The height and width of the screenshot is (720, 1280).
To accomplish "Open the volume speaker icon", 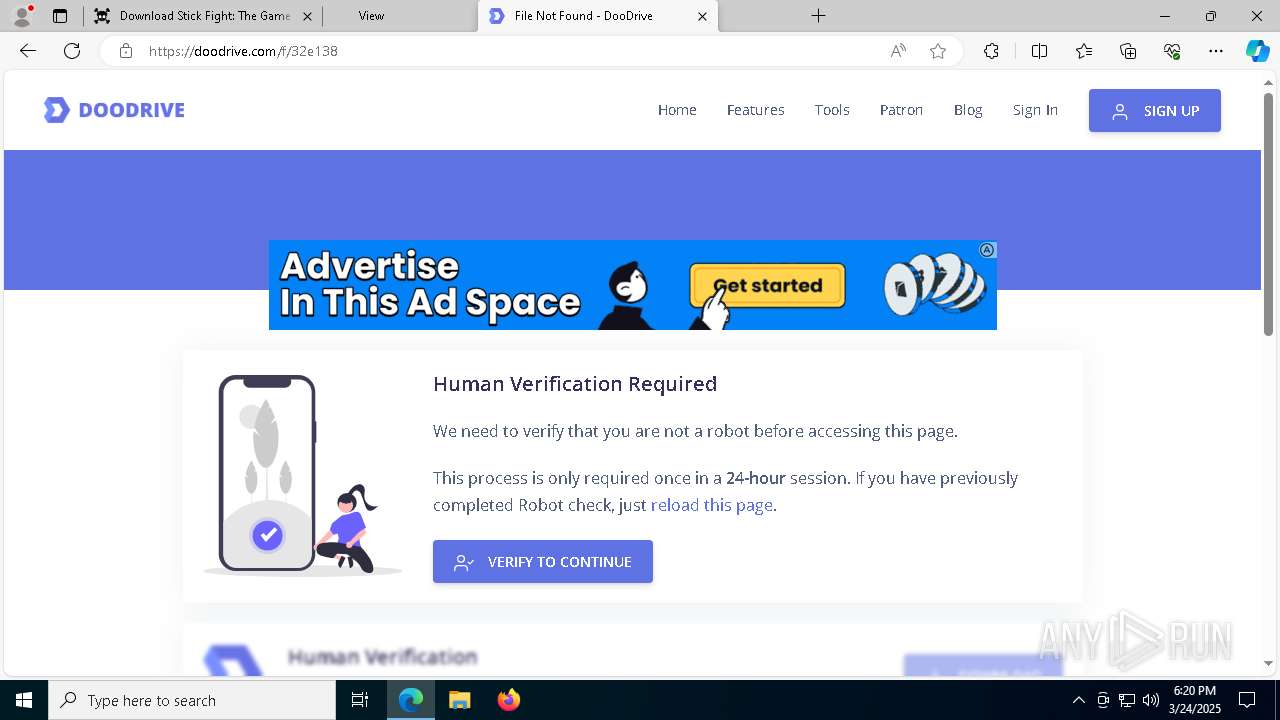I will [x=1151, y=700].
